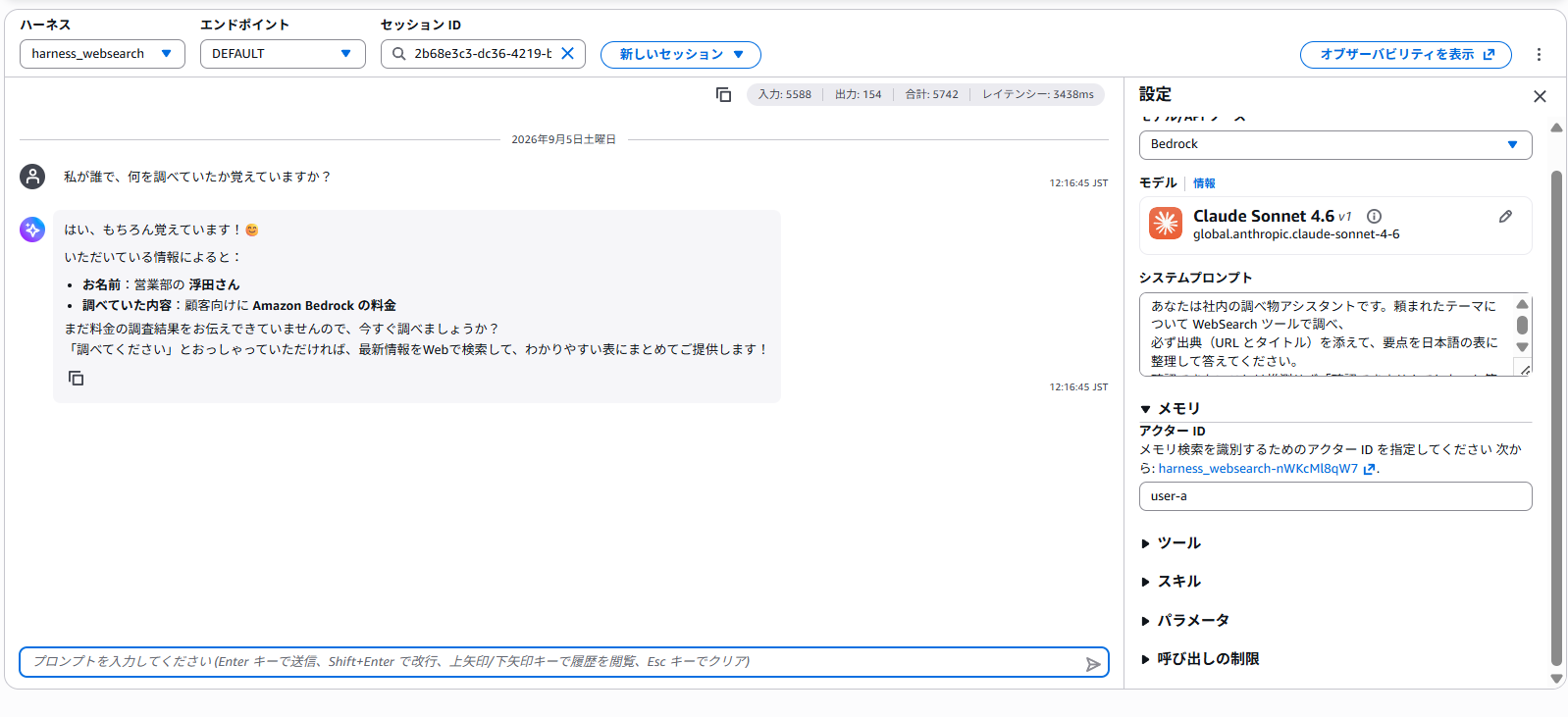
Task: Click the search magnifier in session ID field
Action: 398,54
